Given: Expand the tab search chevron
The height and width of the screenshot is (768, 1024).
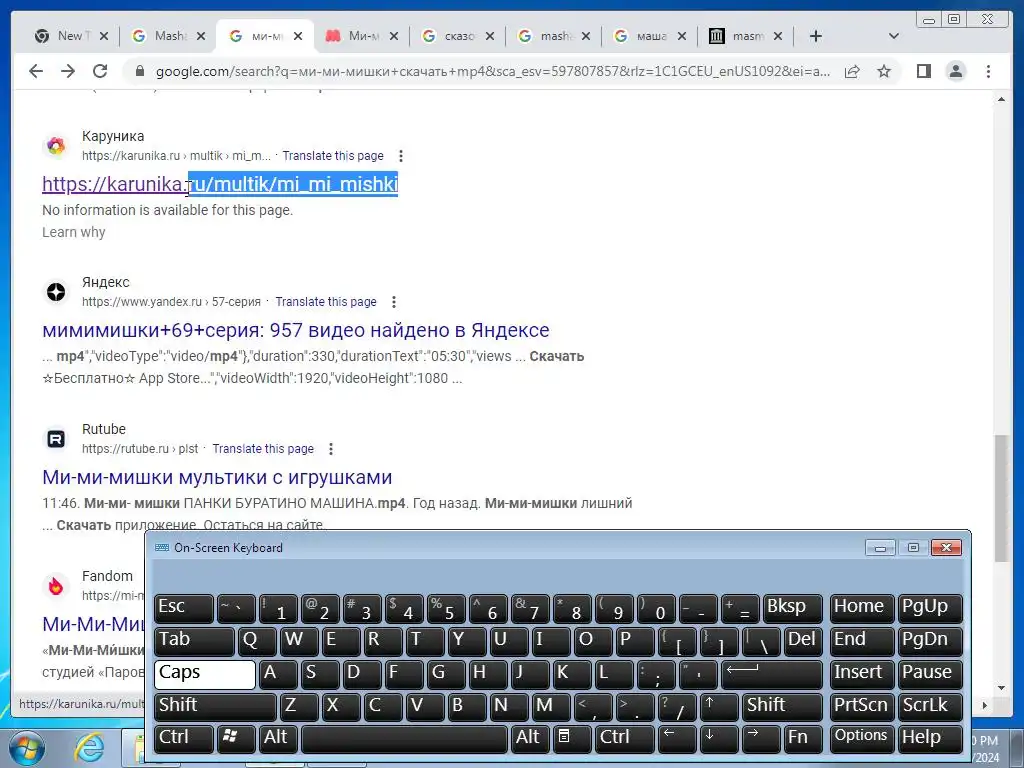Looking at the screenshot, I should pyautogui.click(x=894, y=36).
